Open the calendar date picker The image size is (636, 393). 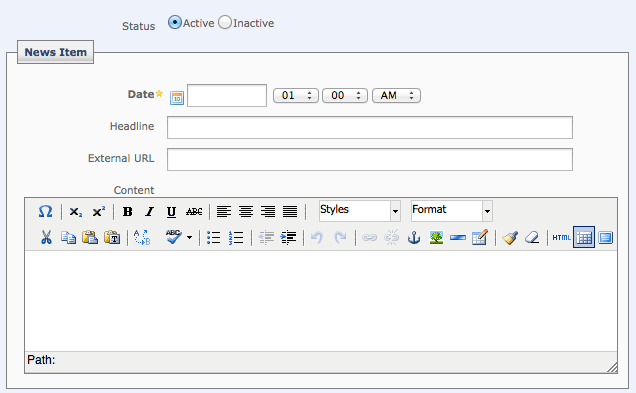(177, 98)
